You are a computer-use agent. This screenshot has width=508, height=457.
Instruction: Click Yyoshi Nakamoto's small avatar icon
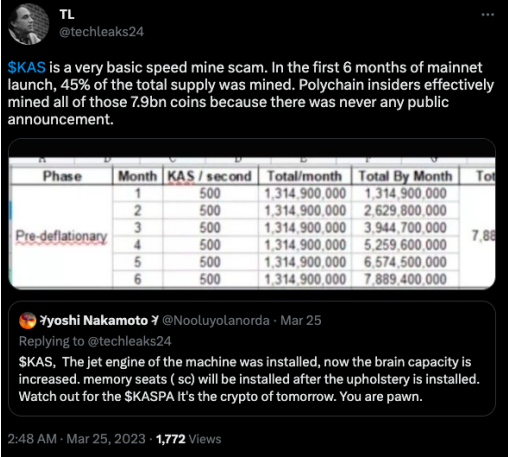pos(27,321)
